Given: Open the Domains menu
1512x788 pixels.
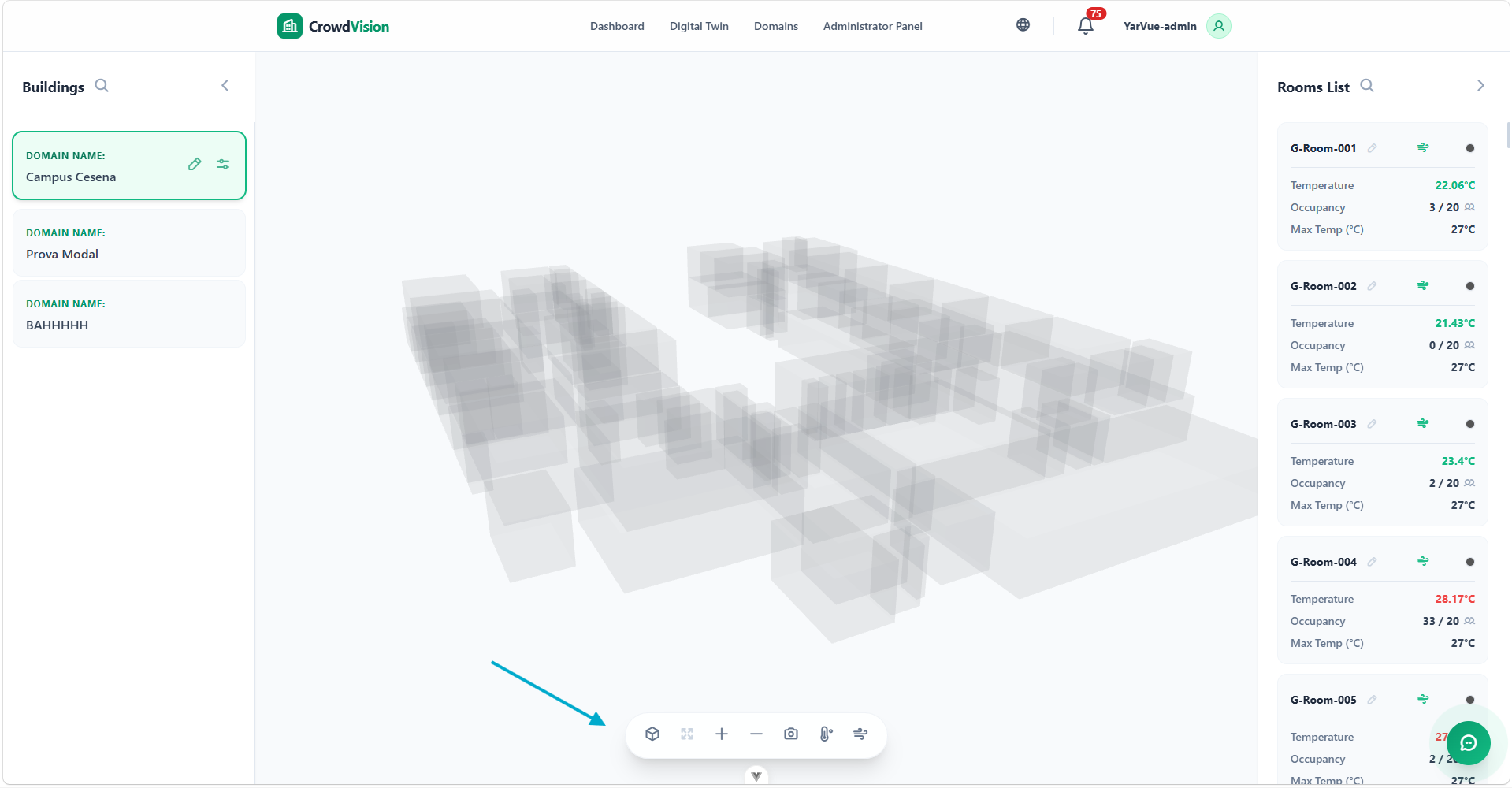Looking at the screenshot, I should click(x=776, y=26).
